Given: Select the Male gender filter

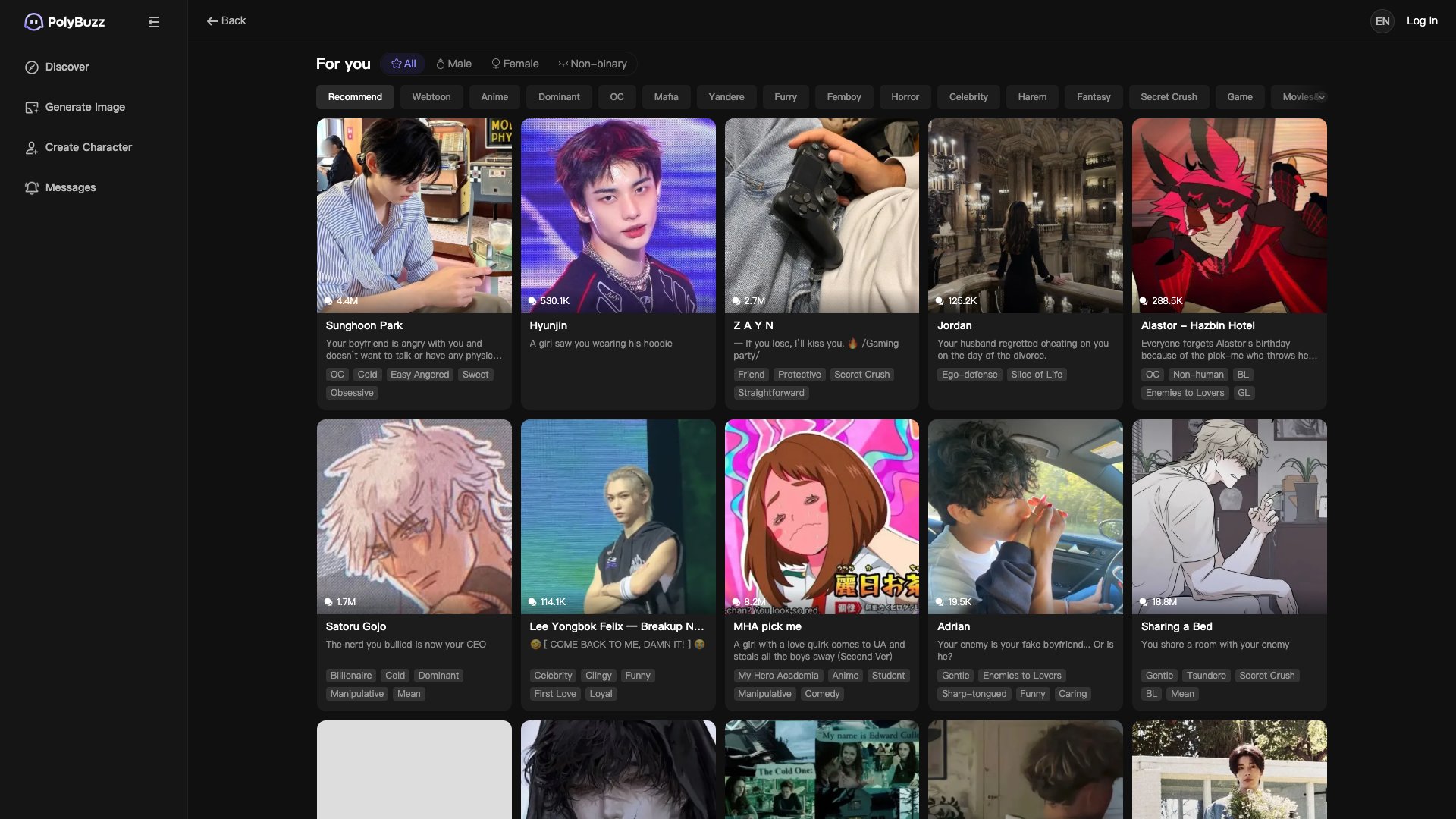Looking at the screenshot, I should [x=453, y=64].
